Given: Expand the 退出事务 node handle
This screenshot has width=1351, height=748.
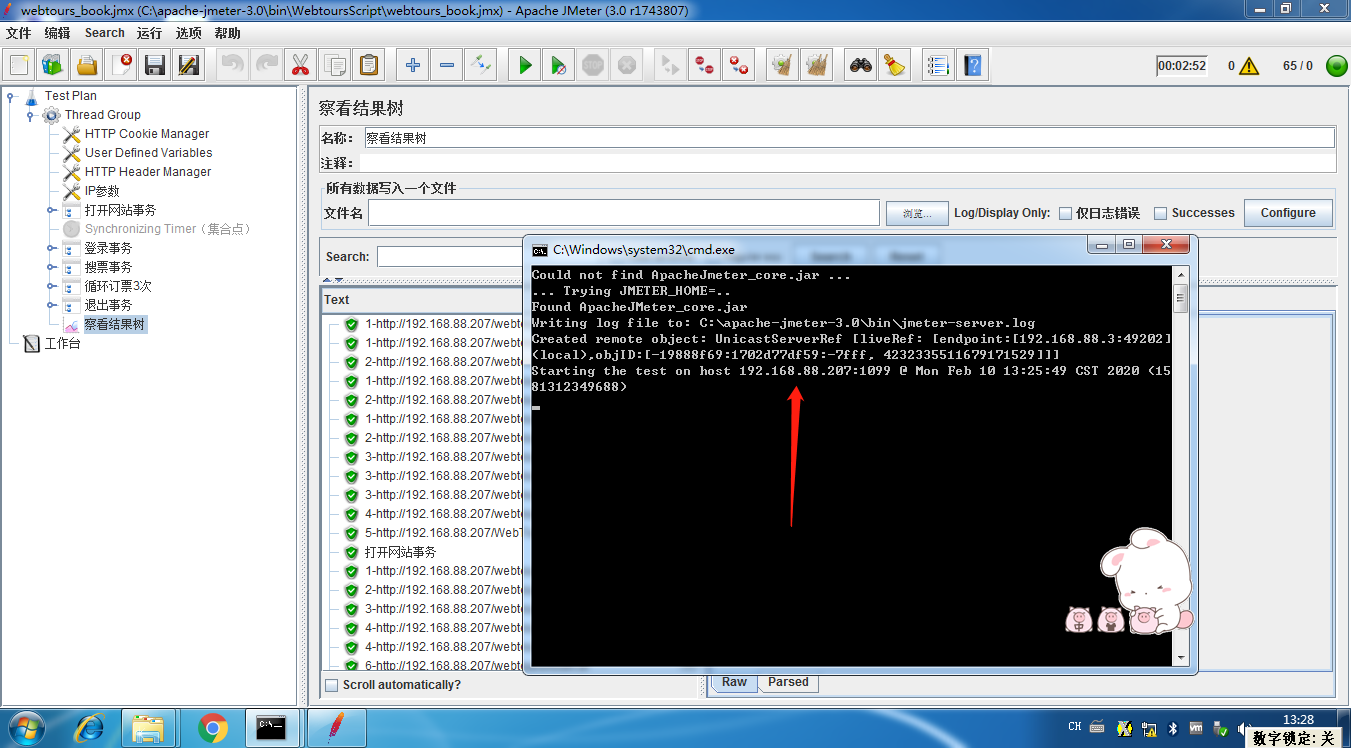Looking at the screenshot, I should pos(51,306).
